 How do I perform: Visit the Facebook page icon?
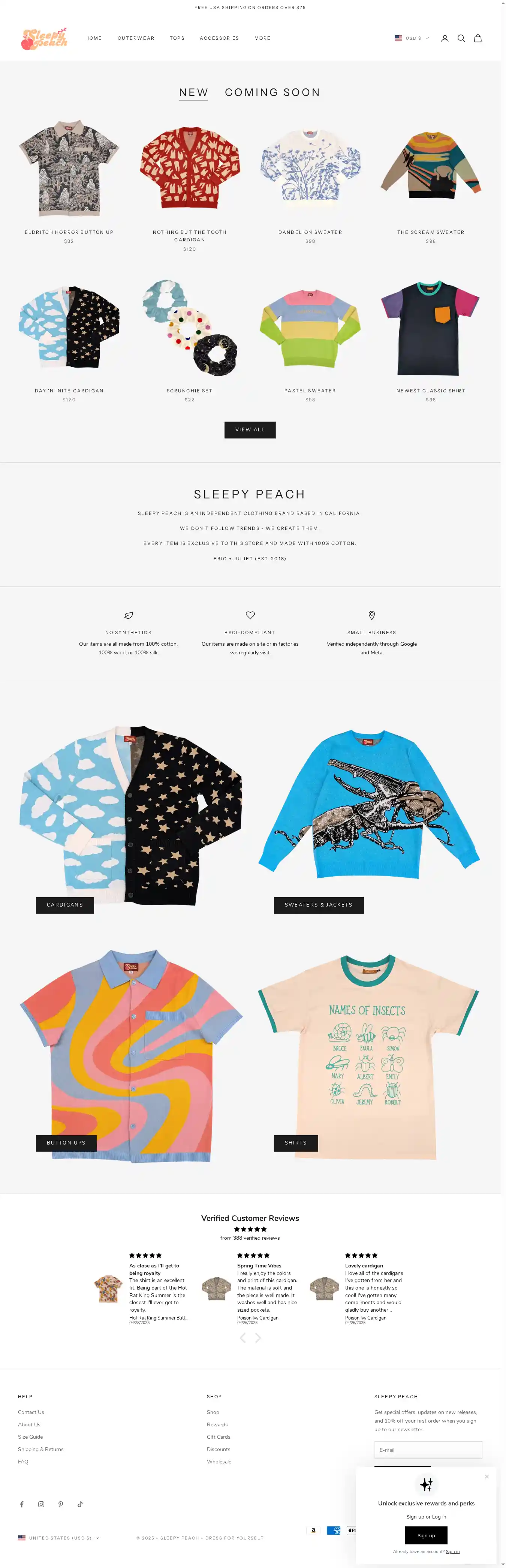[x=22, y=1504]
